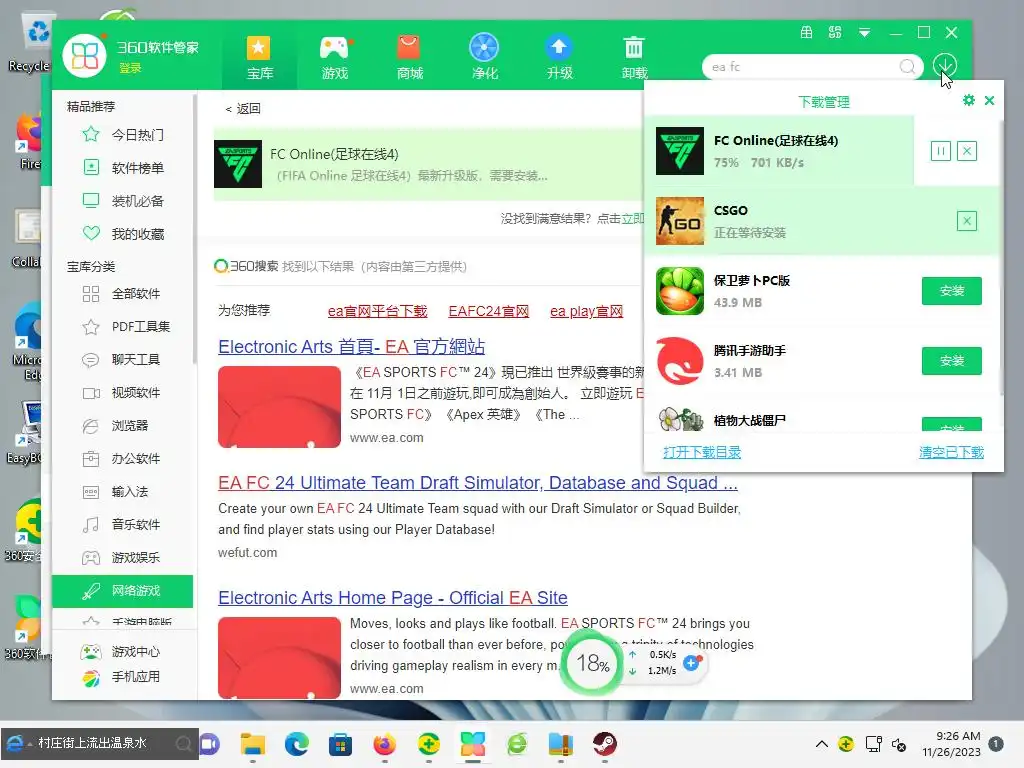
Task: Switch to the 净化 tab
Action: [x=484, y=57]
